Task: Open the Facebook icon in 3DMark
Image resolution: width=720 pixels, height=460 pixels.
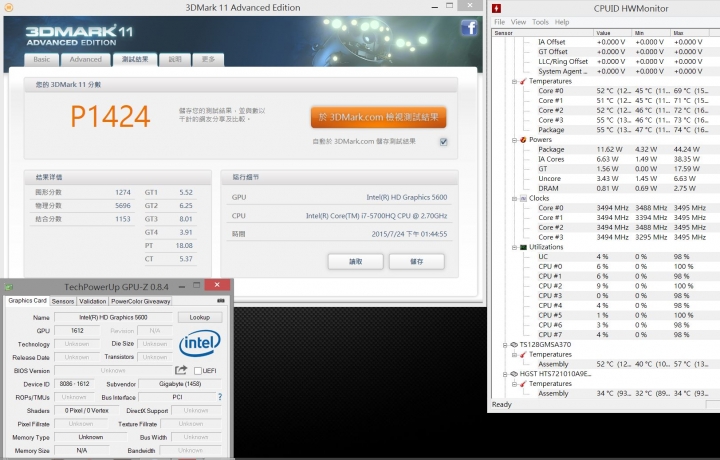Action: click(x=469, y=28)
